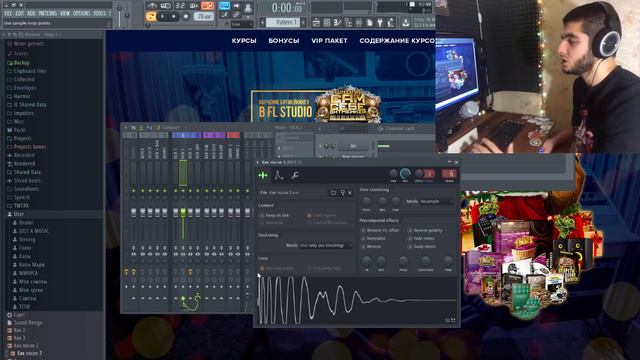
Task: Click arrow left of Pattern 1 selector
Action: point(262,22)
